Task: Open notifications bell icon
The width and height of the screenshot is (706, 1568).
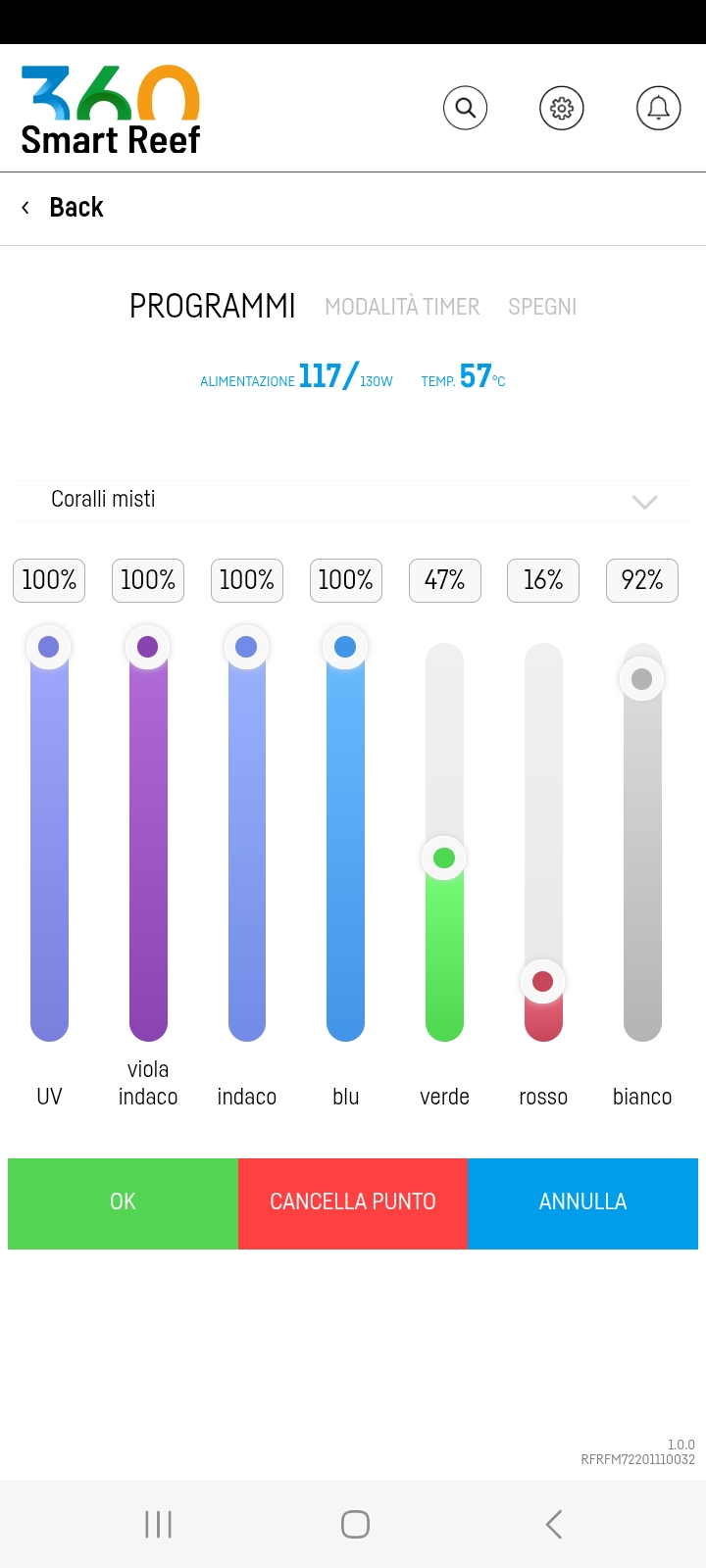Action: point(658,108)
